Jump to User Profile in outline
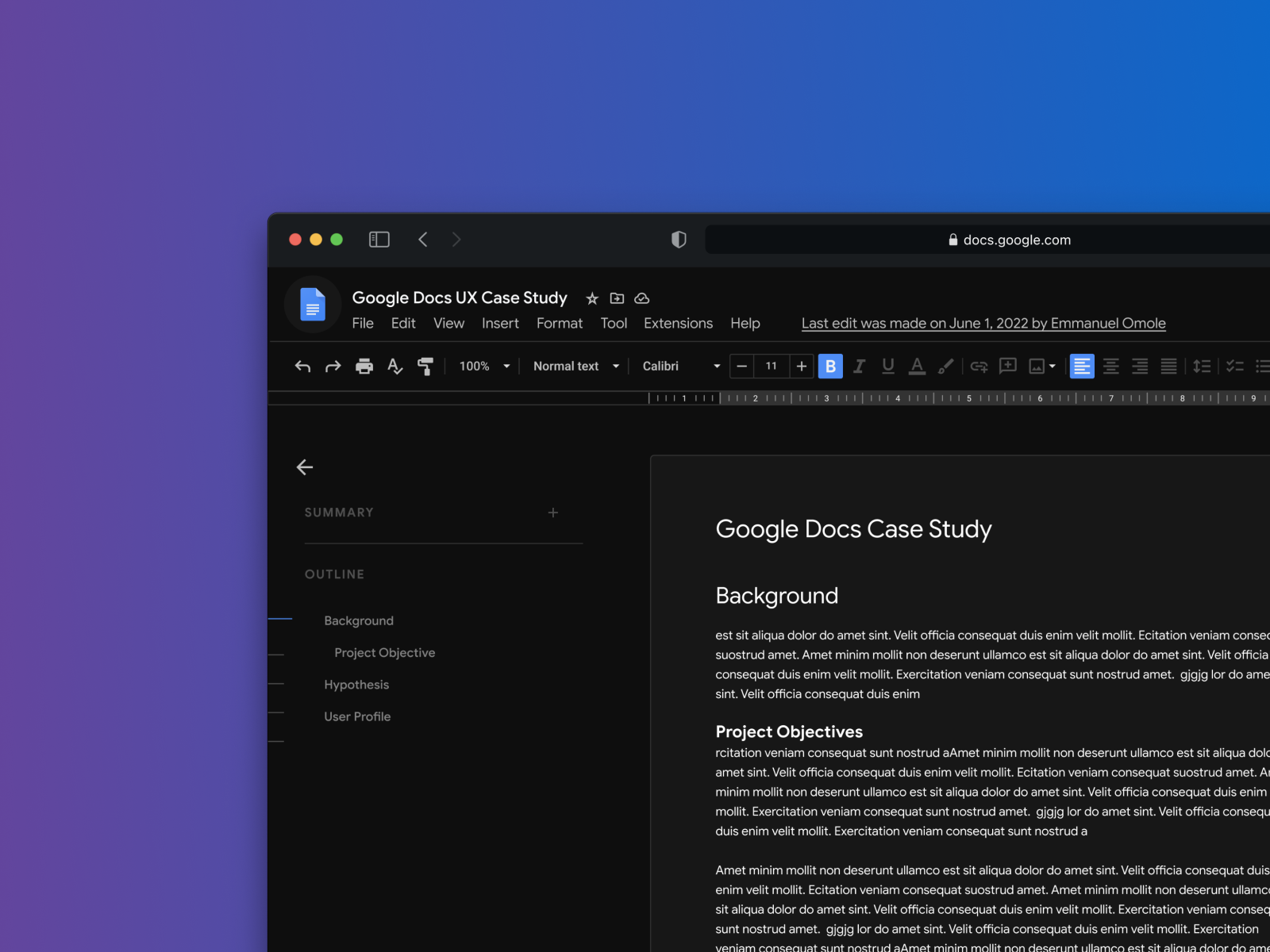1270x952 pixels. pyautogui.click(x=357, y=716)
